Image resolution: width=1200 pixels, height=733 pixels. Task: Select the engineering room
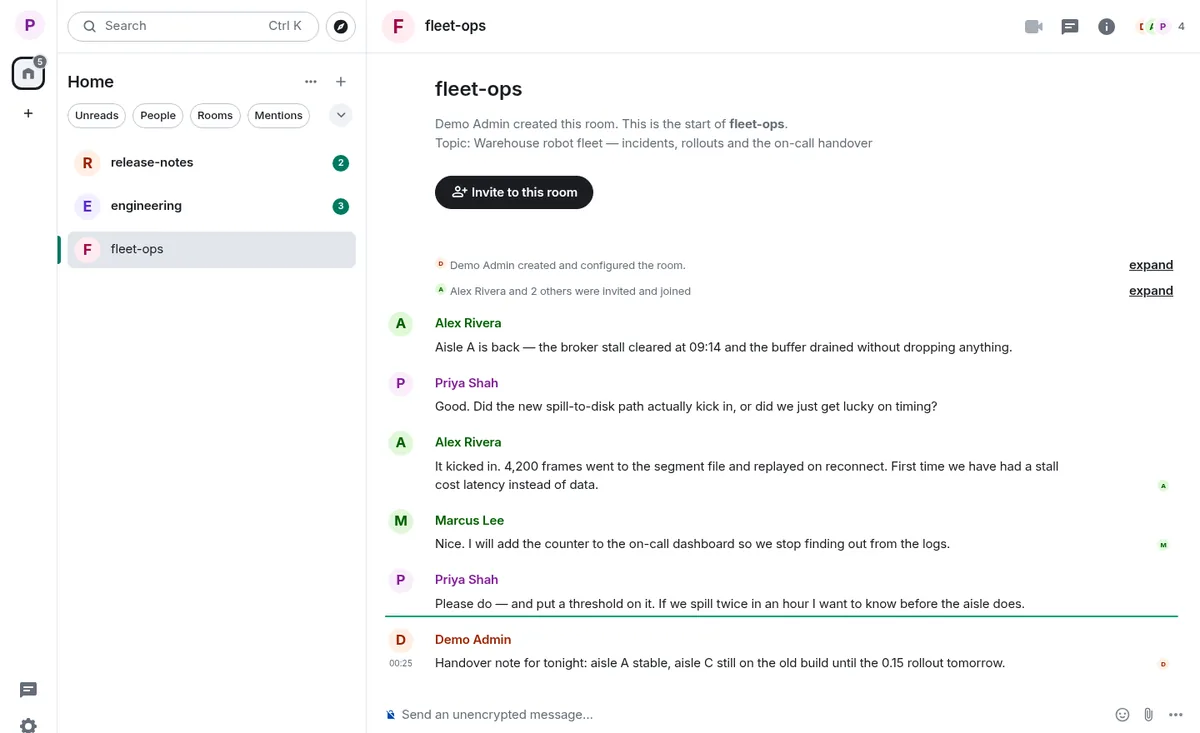[211, 206]
